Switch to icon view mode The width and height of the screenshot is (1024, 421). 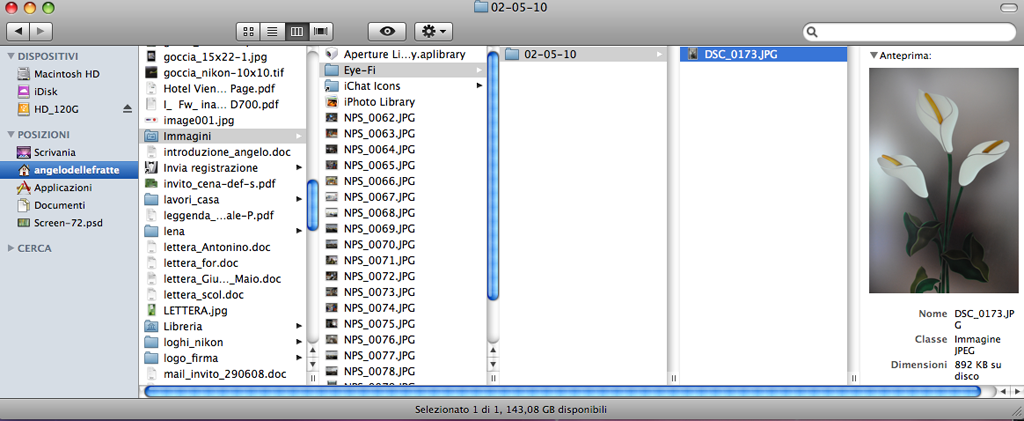coord(248,31)
